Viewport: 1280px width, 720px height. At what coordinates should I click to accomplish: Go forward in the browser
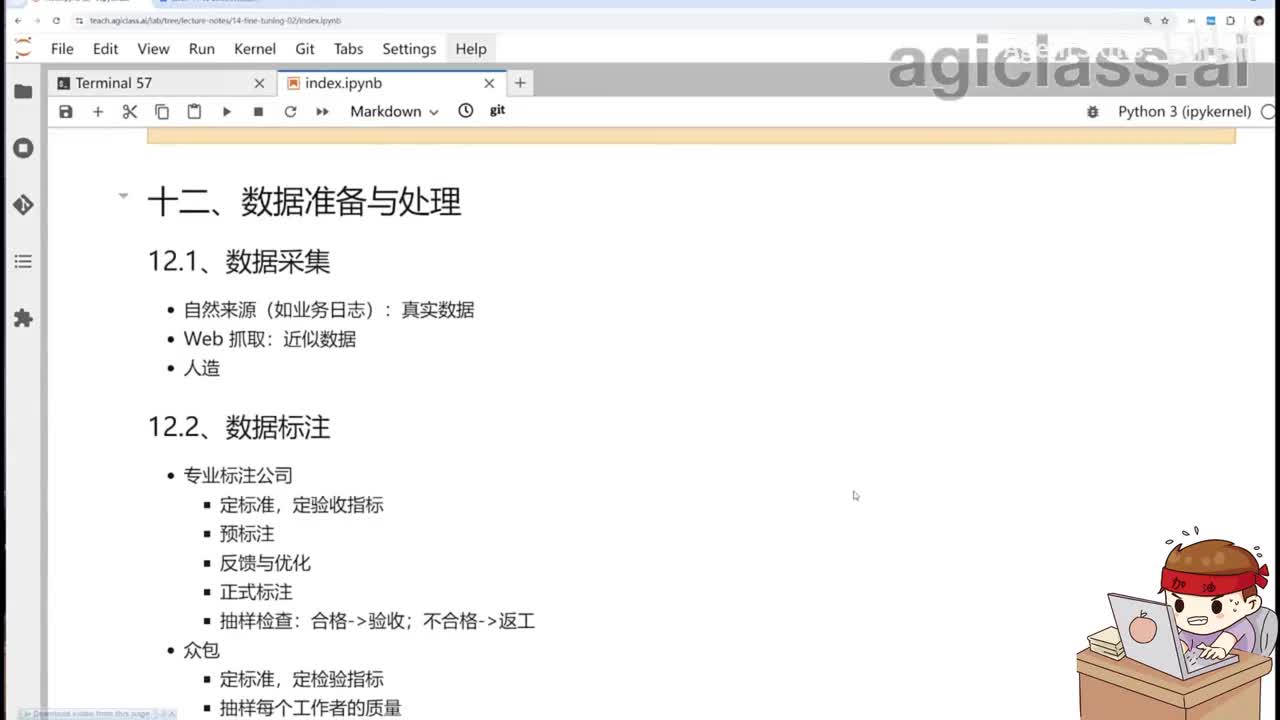pos(36,20)
